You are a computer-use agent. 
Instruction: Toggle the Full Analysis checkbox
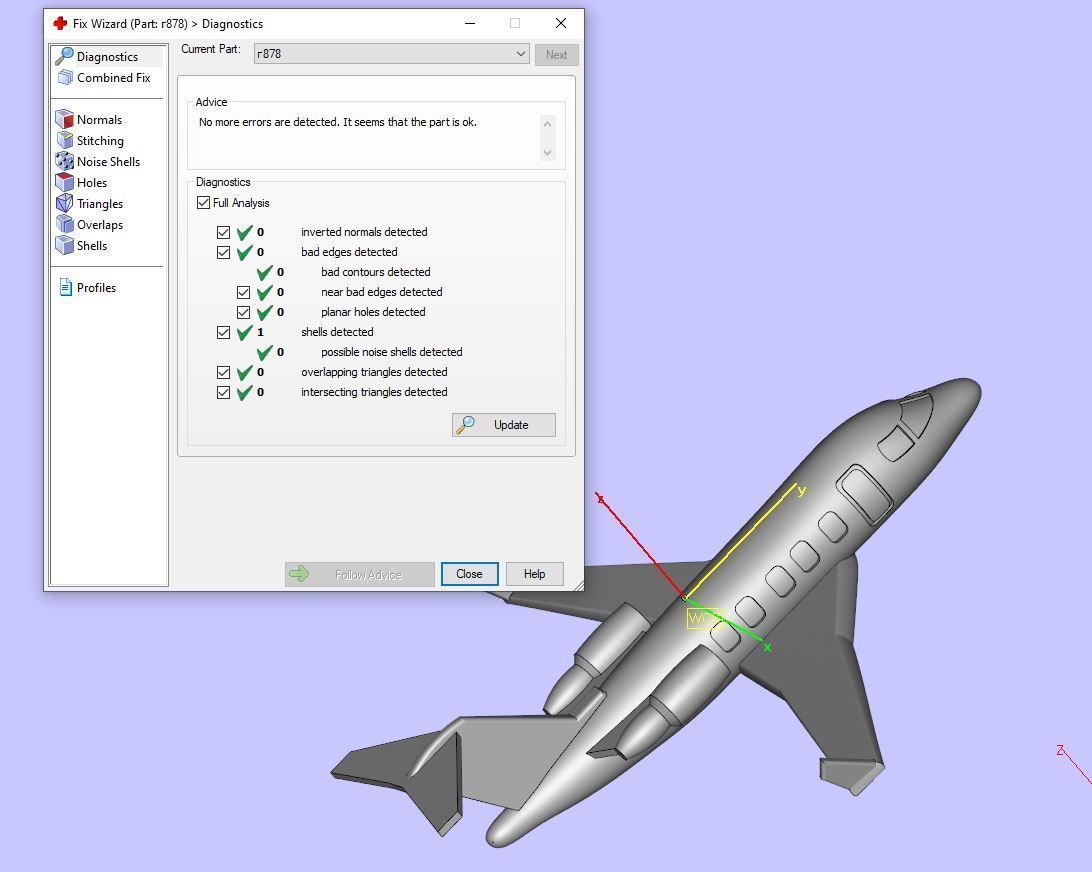tap(203, 203)
